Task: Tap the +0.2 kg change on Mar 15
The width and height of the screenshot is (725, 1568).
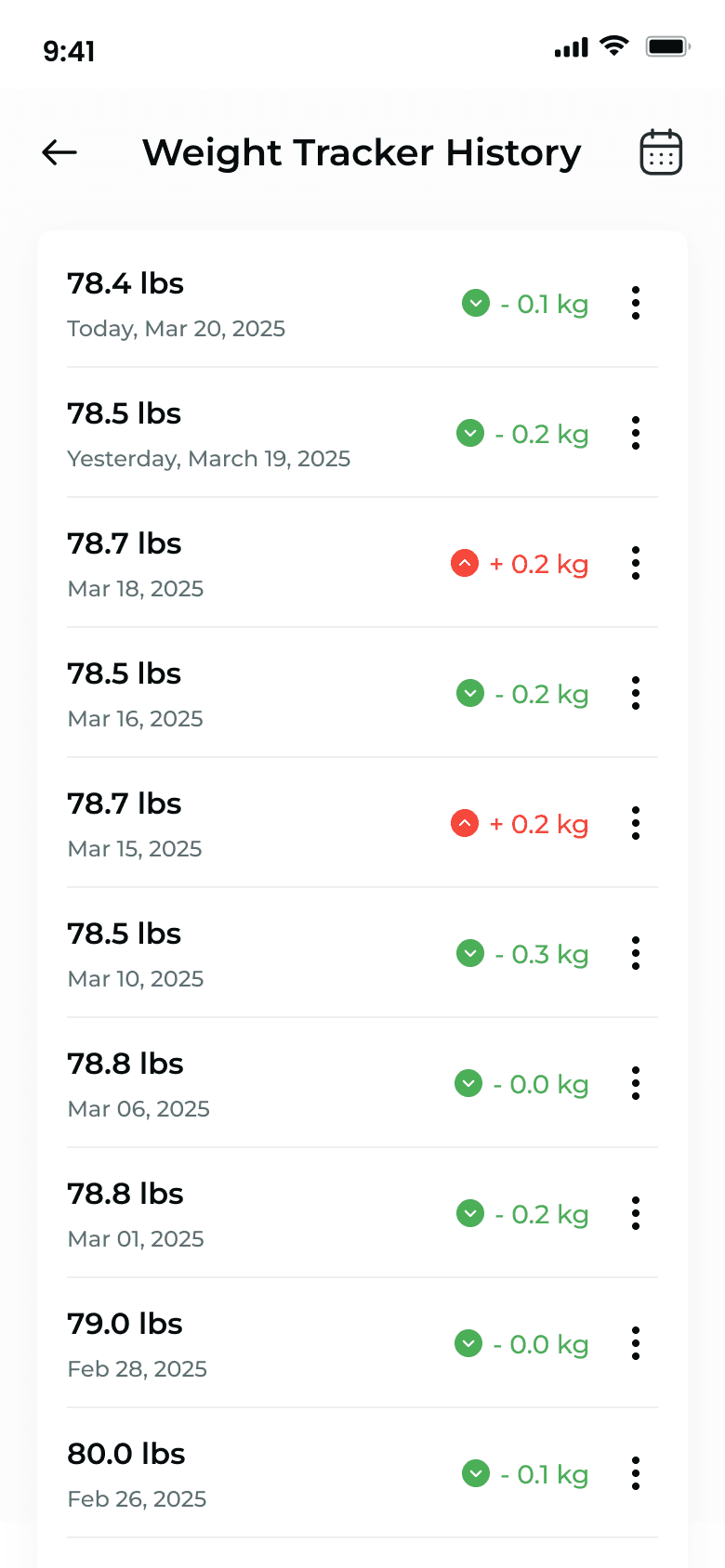Action: click(x=539, y=824)
